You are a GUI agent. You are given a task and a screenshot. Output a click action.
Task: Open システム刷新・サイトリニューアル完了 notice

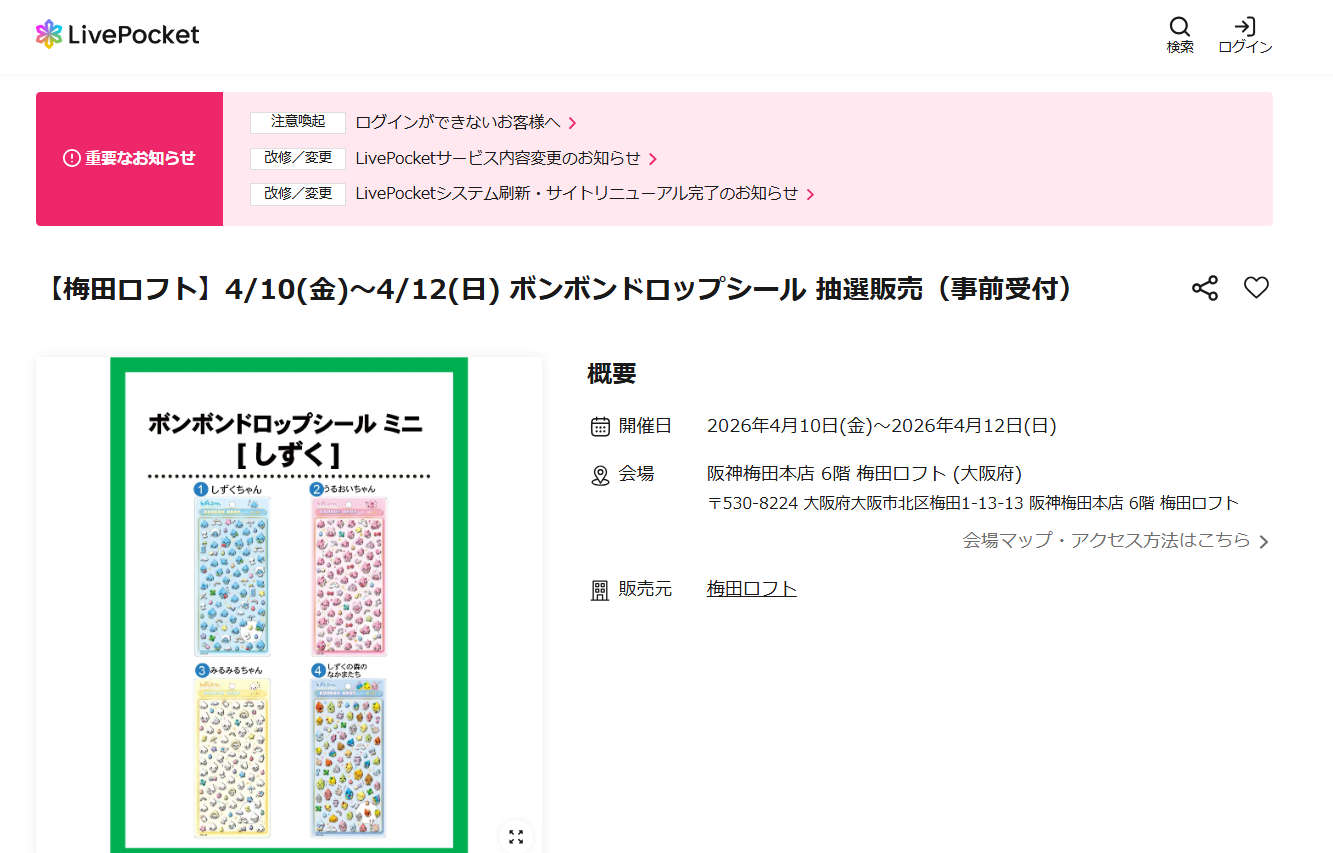tap(576, 194)
